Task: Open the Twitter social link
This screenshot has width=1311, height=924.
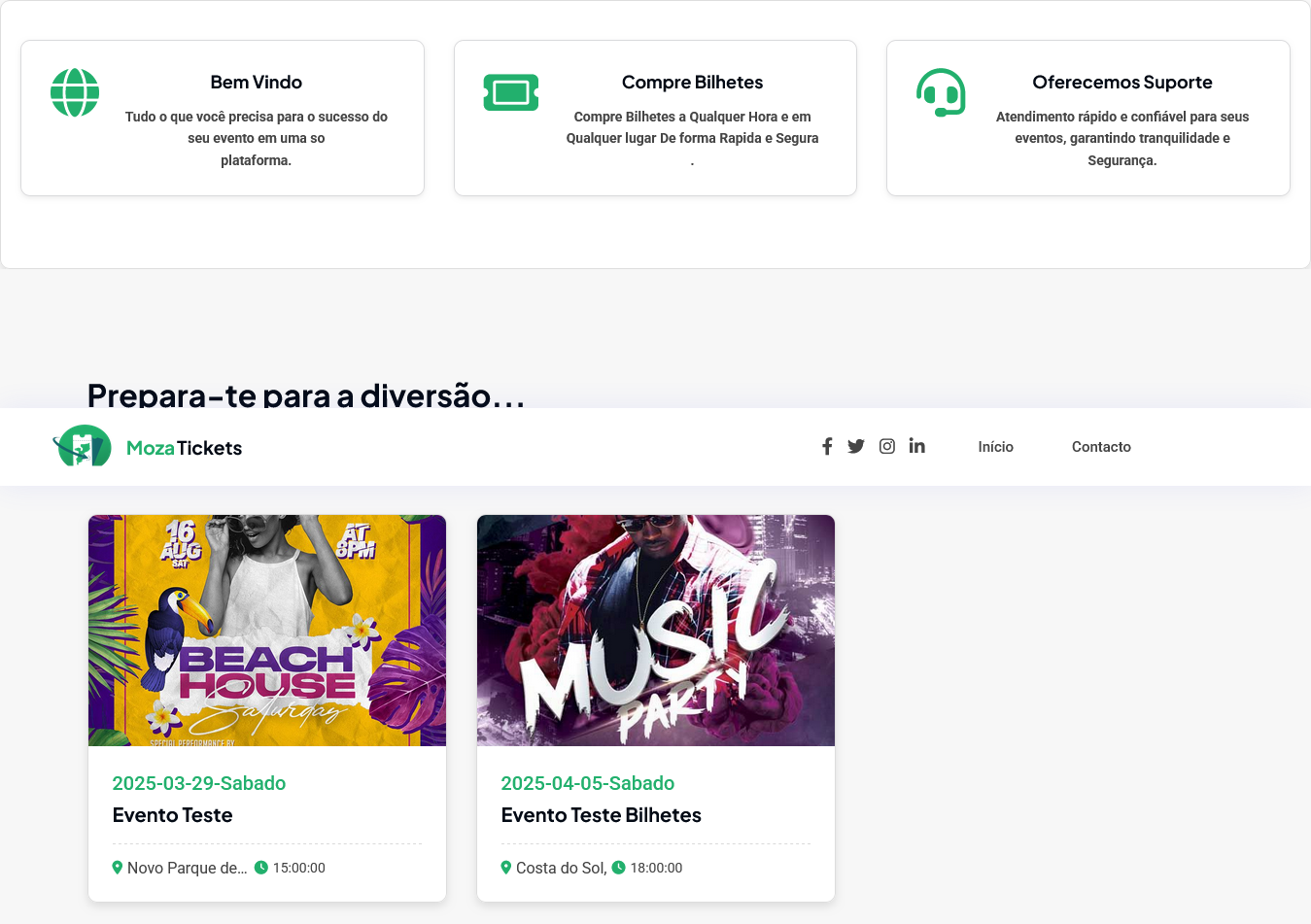Action: 855,446
